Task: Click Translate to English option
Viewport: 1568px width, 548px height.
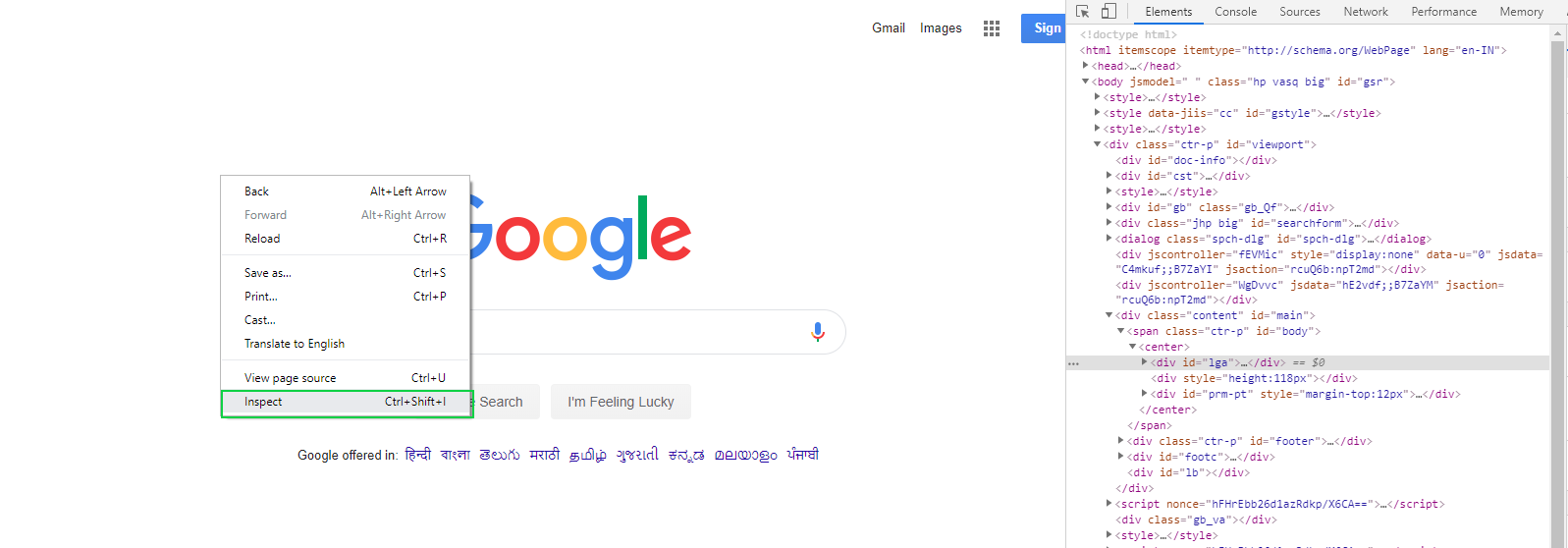Action: point(295,344)
